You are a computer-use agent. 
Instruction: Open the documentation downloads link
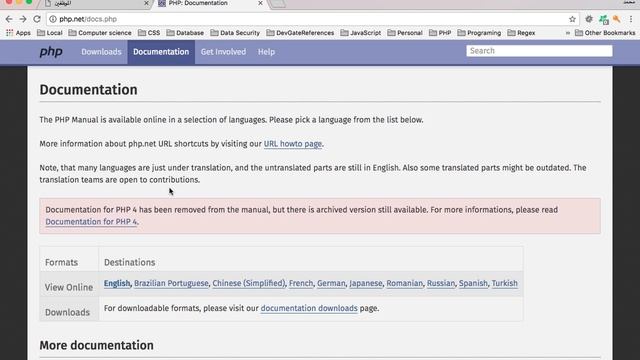(x=309, y=308)
